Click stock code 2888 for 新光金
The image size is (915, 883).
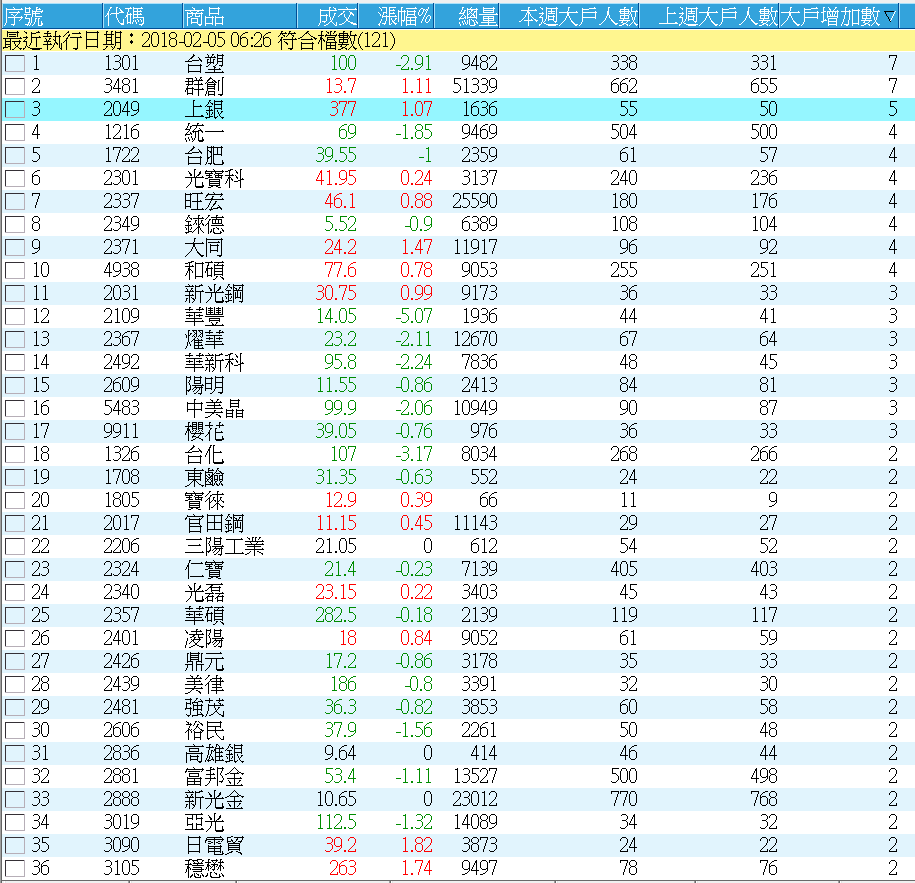(x=122, y=799)
